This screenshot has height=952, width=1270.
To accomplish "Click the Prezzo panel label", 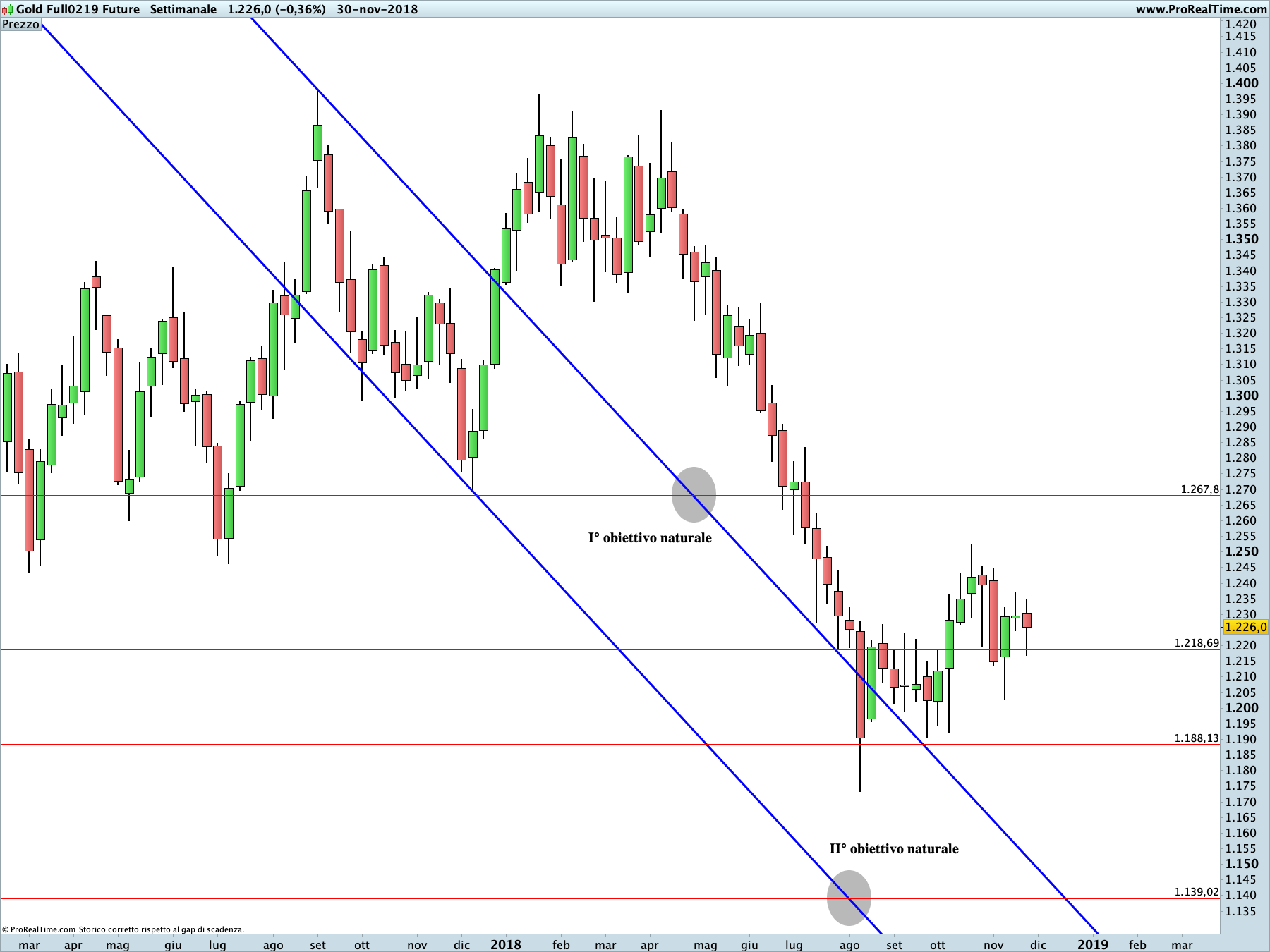I will pyautogui.click(x=21, y=25).
